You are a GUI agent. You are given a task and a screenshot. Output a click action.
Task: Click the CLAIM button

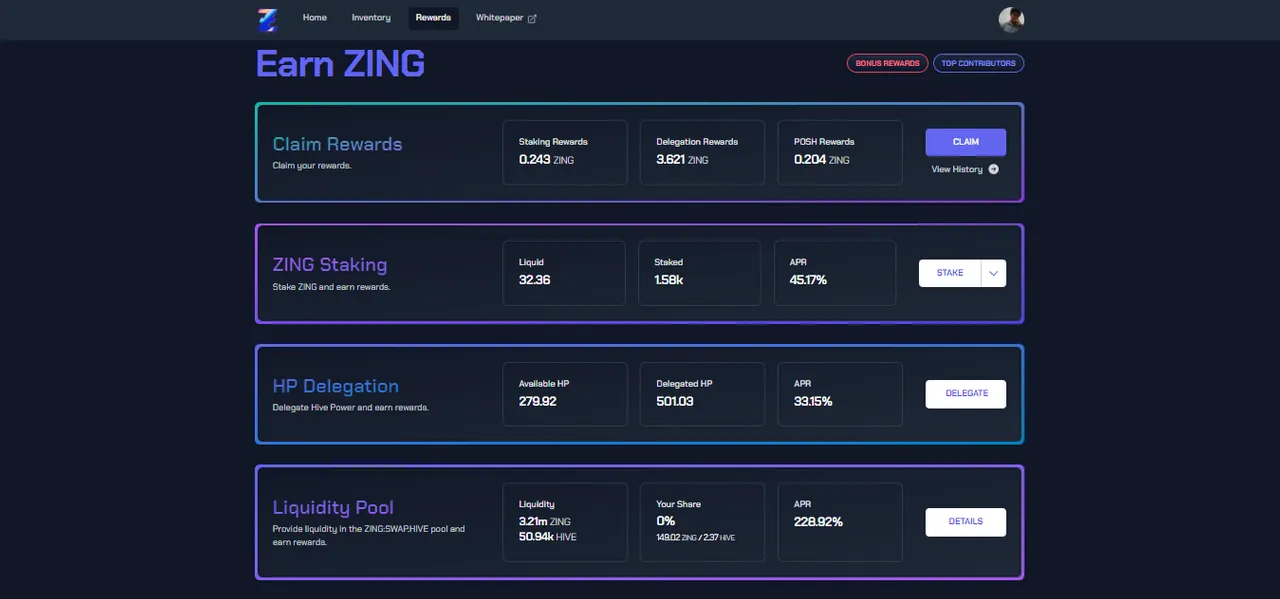[x=966, y=142]
